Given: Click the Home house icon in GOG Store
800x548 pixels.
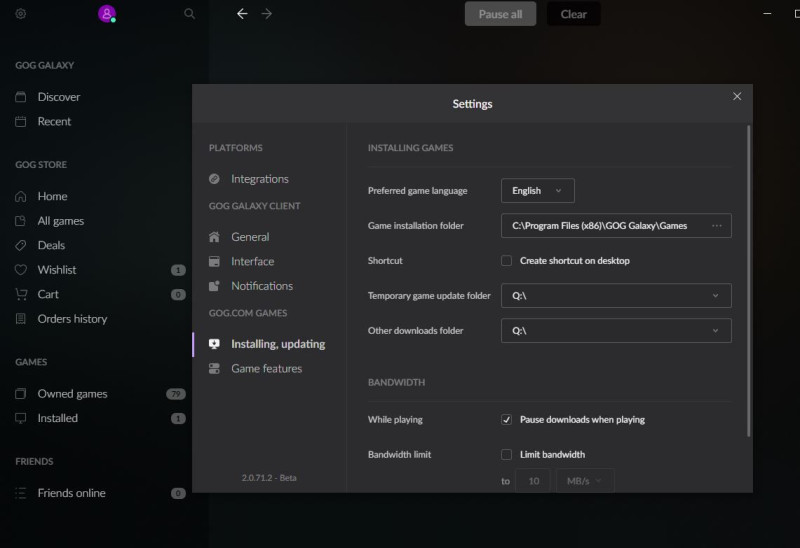Looking at the screenshot, I should (x=20, y=196).
